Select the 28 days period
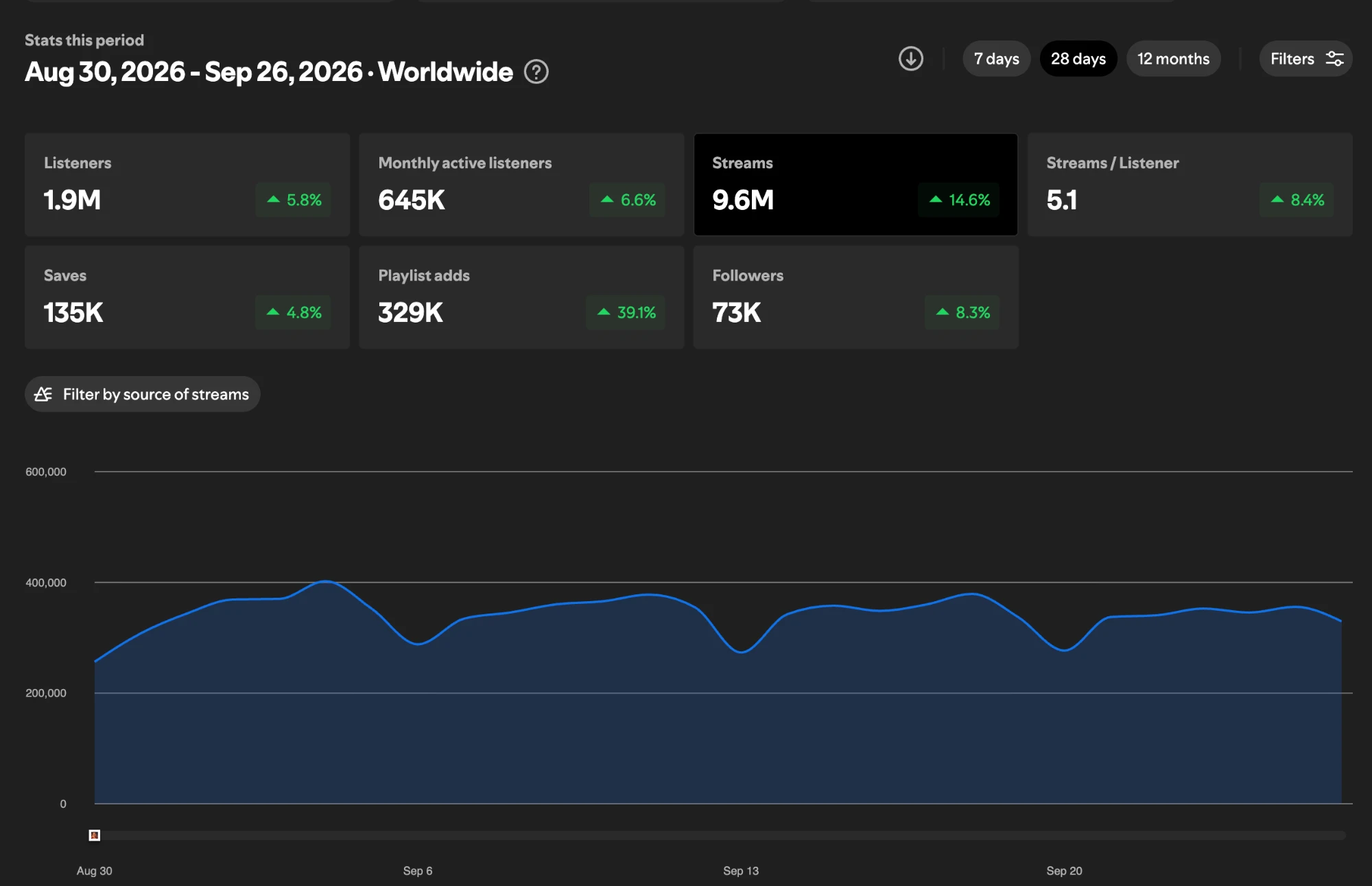This screenshot has width=1372, height=886. (1078, 58)
